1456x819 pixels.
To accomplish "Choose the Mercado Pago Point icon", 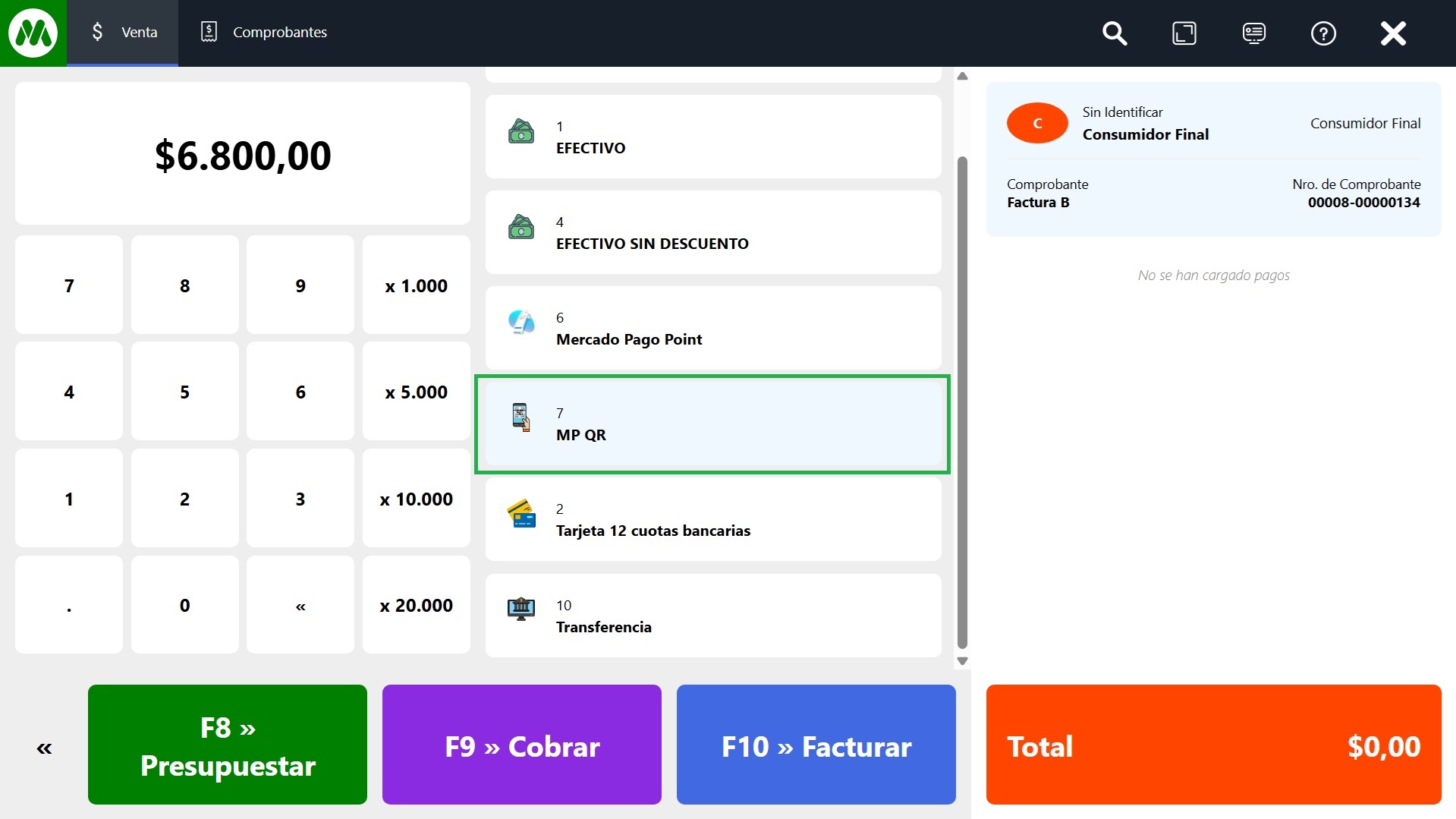I will click(x=521, y=323).
